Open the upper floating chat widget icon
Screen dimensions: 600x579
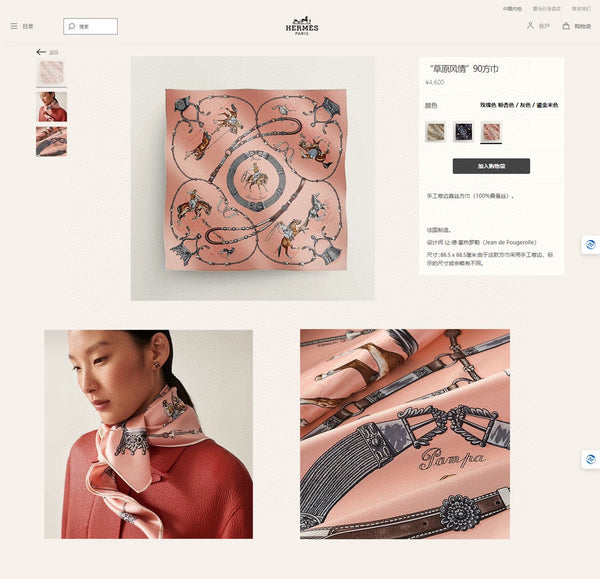point(590,245)
